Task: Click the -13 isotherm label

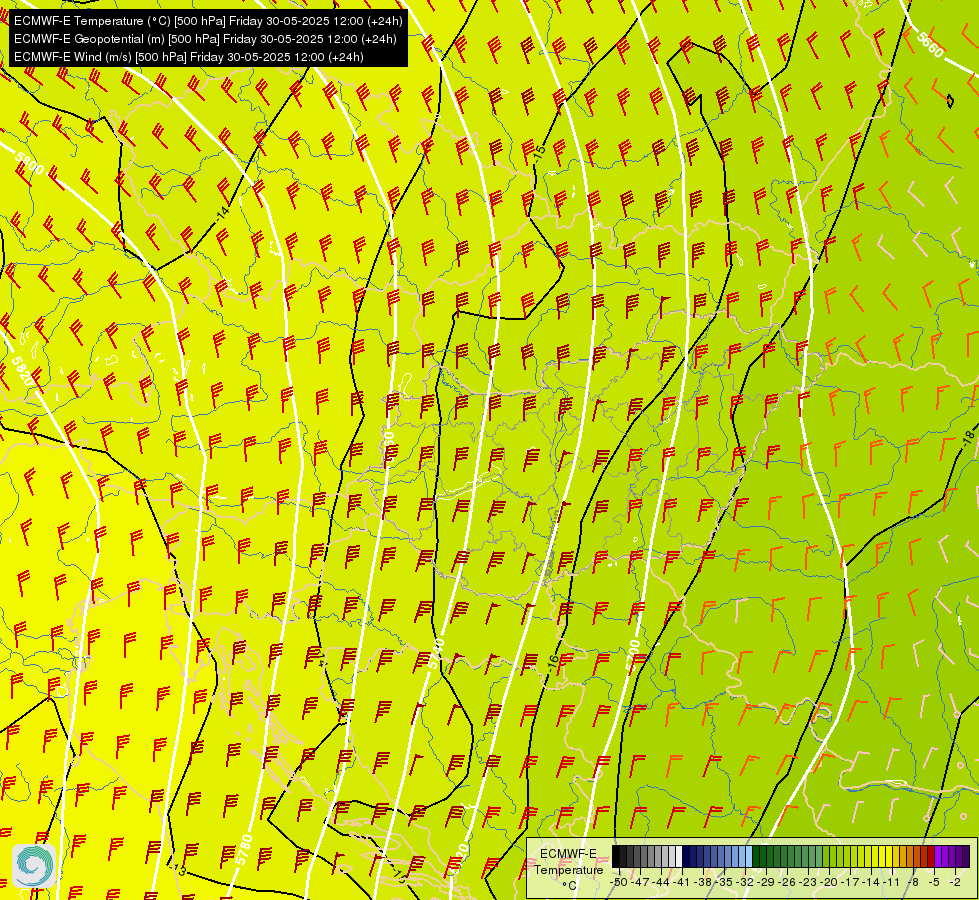Action: pyautogui.click(x=179, y=869)
